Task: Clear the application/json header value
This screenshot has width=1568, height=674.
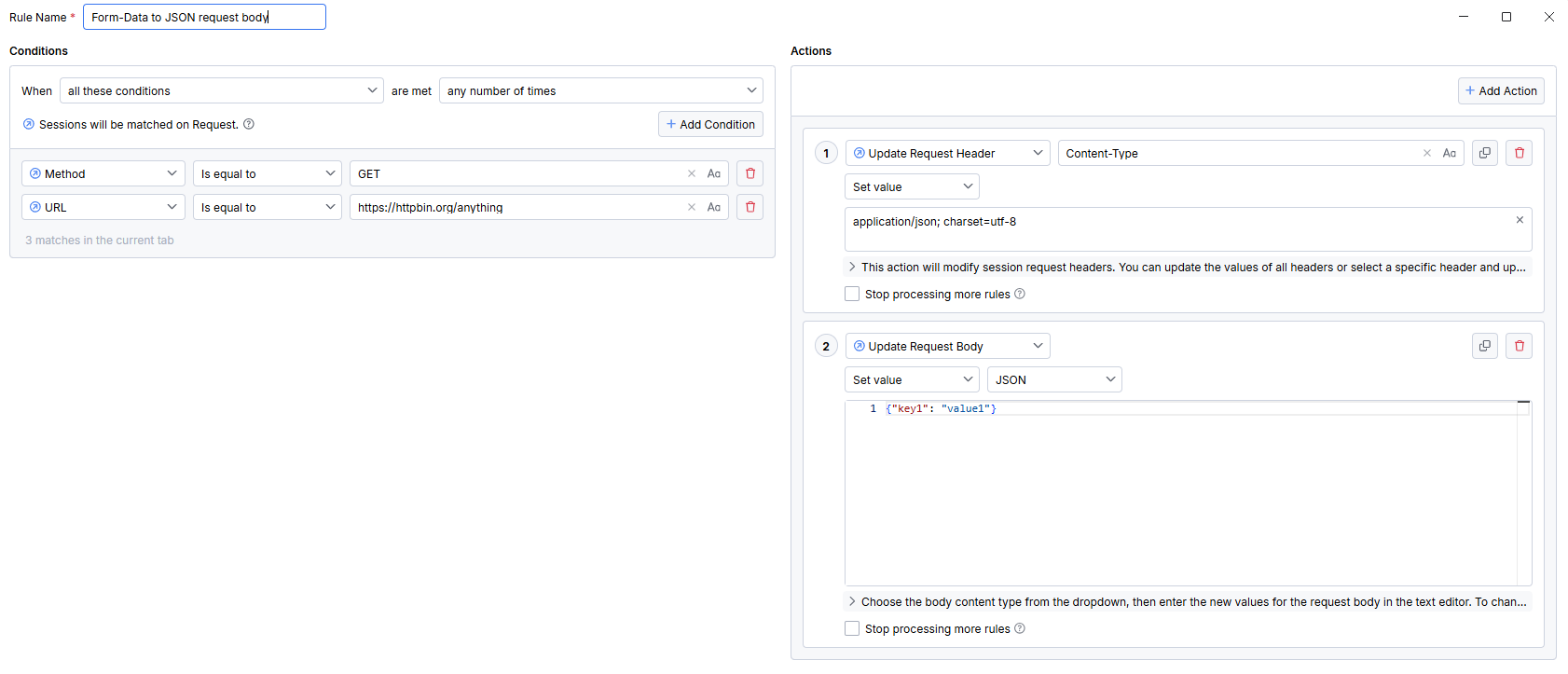Action: pos(1520,220)
